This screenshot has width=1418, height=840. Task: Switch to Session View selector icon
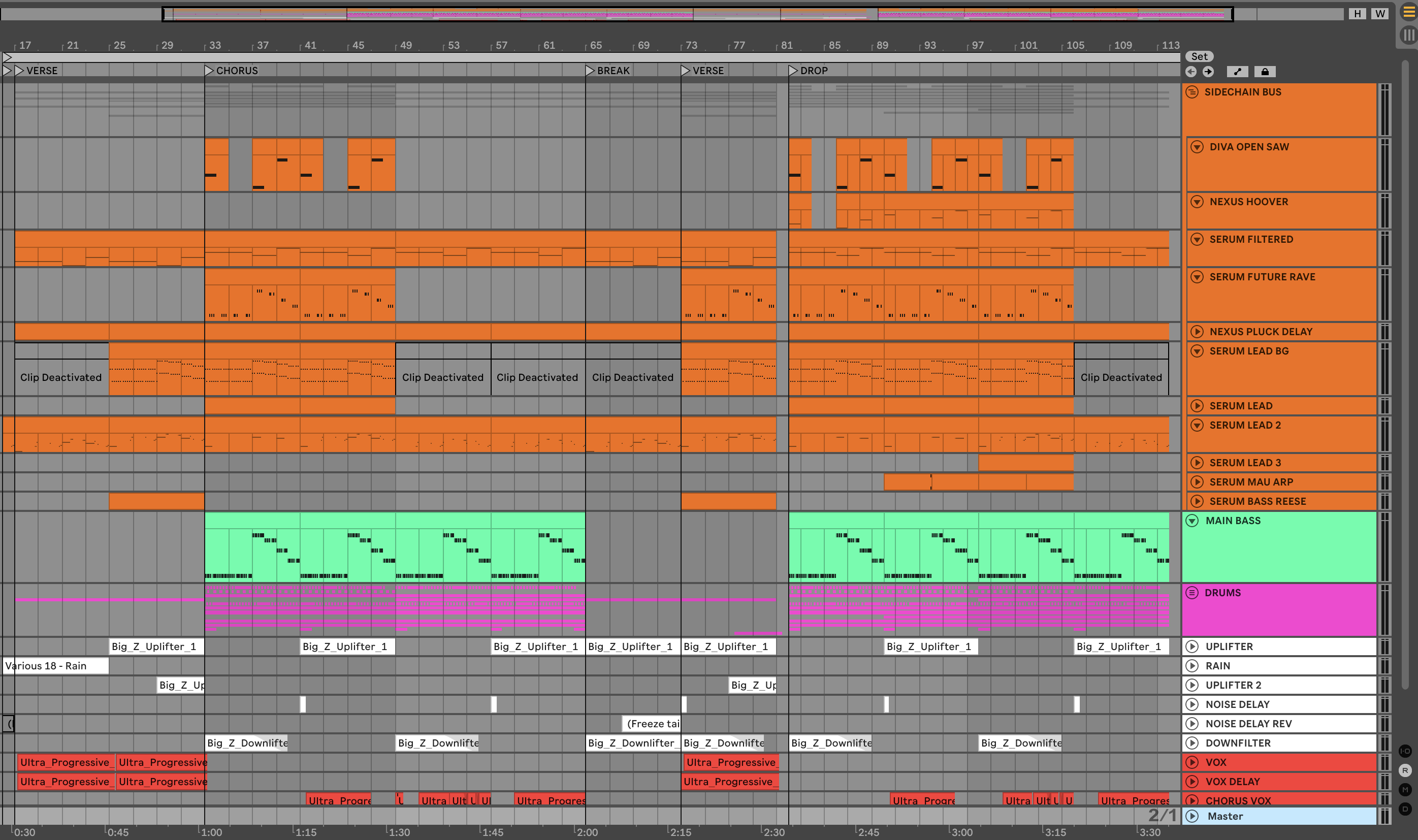(1408, 35)
